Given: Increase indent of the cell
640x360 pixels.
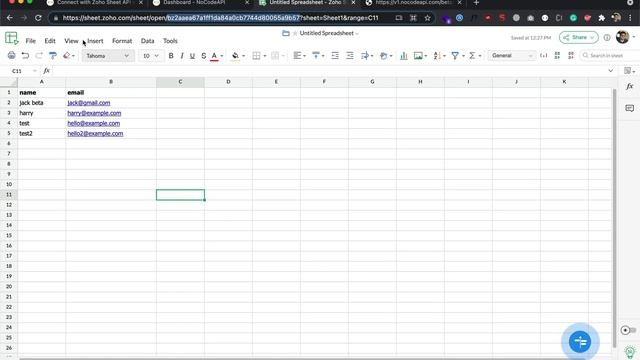Looking at the screenshot, I should [x=350, y=56].
